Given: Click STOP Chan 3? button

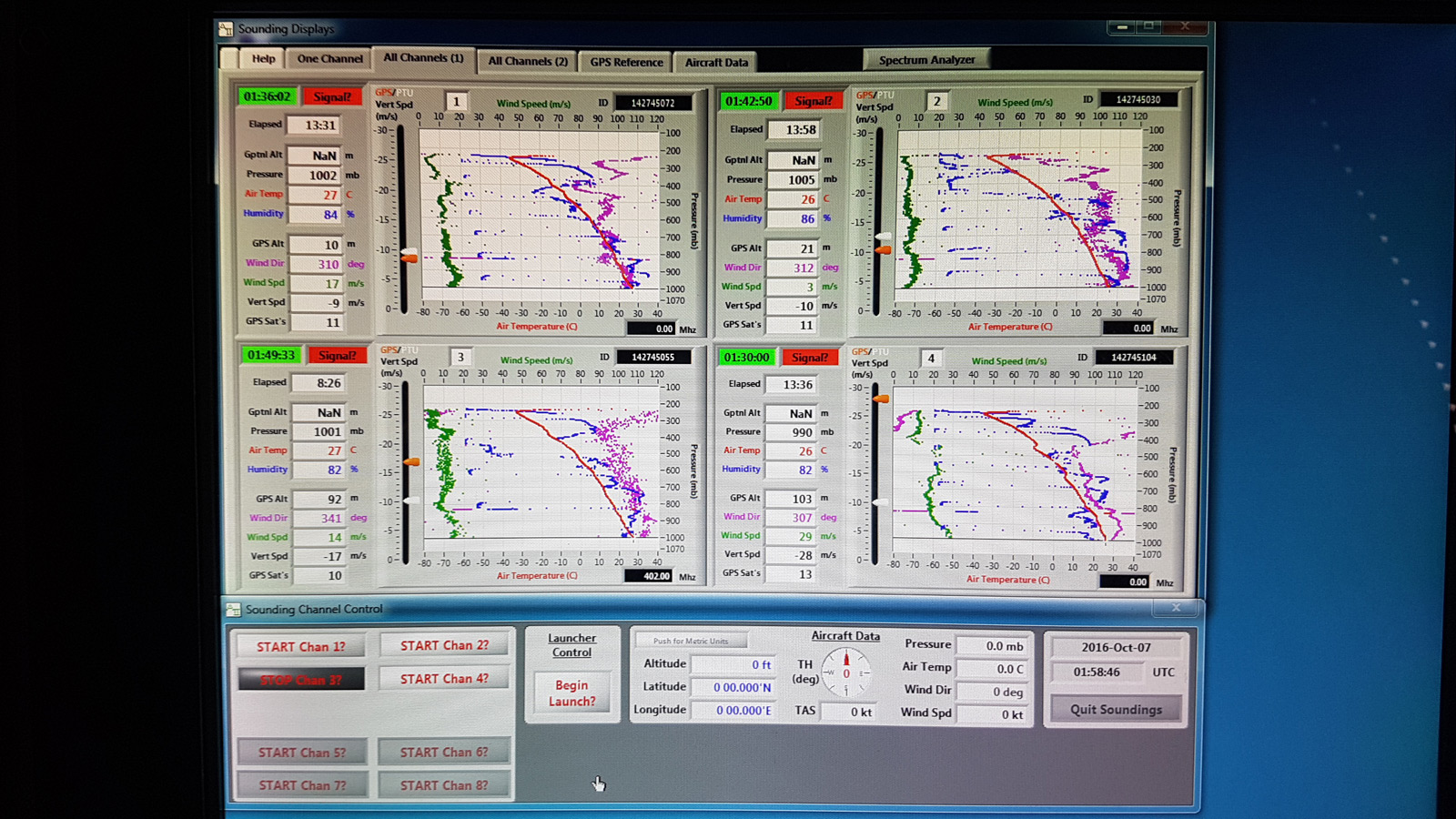Looking at the screenshot, I should click(301, 679).
